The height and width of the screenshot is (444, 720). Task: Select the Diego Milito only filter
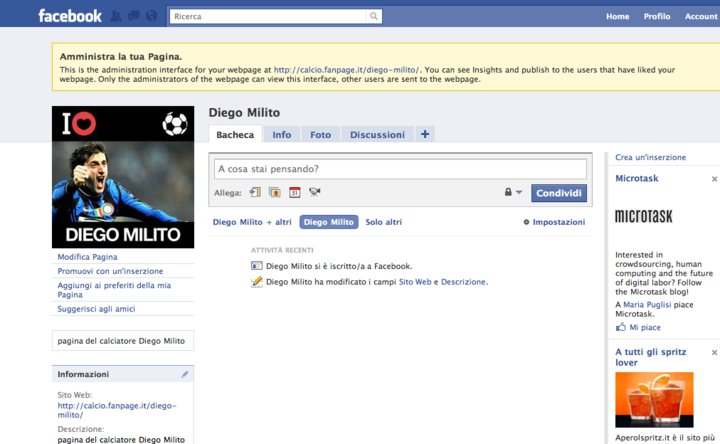coord(329,222)
